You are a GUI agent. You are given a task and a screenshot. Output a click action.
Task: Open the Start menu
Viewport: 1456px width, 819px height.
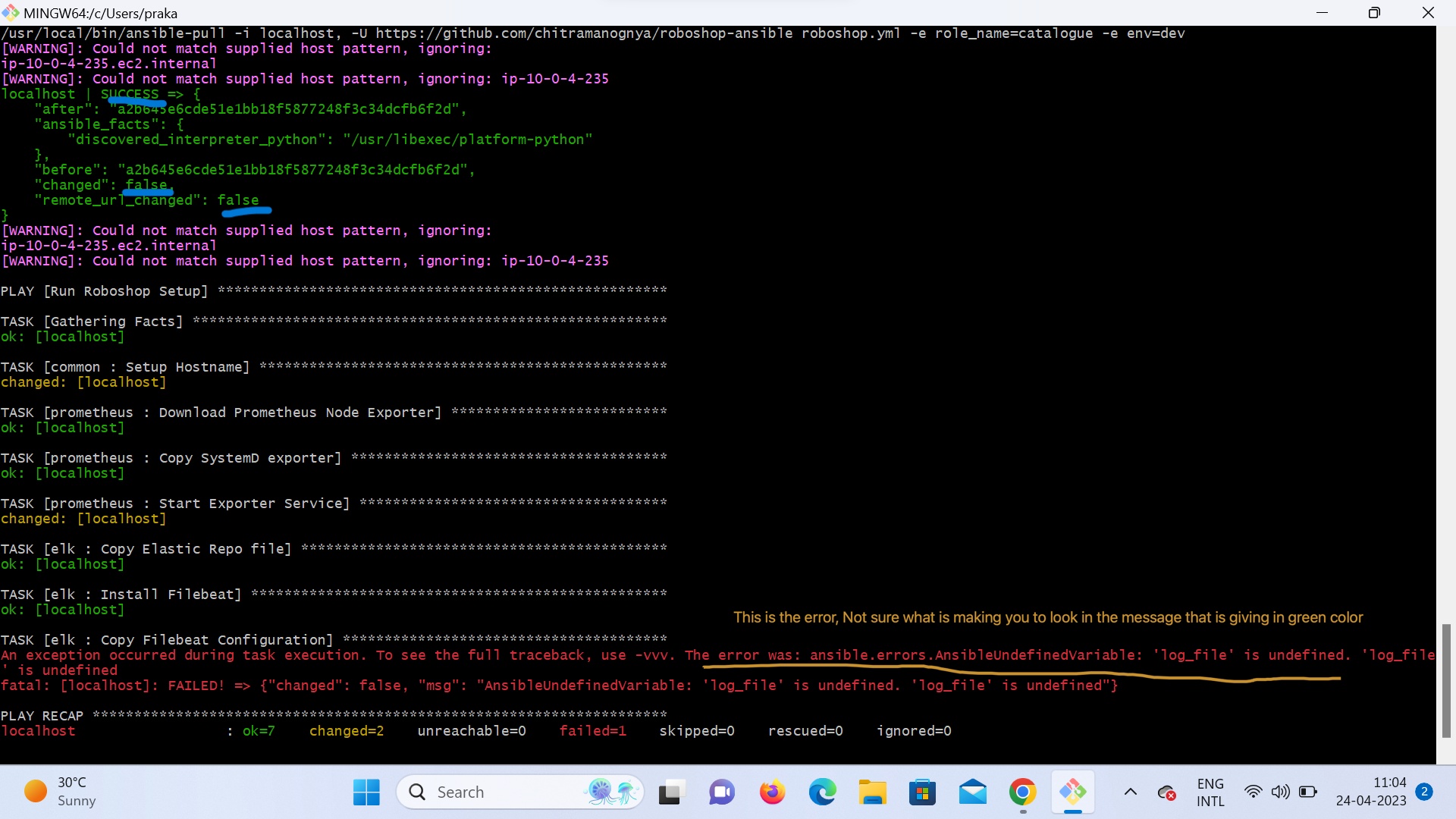[x=366, y=792]
